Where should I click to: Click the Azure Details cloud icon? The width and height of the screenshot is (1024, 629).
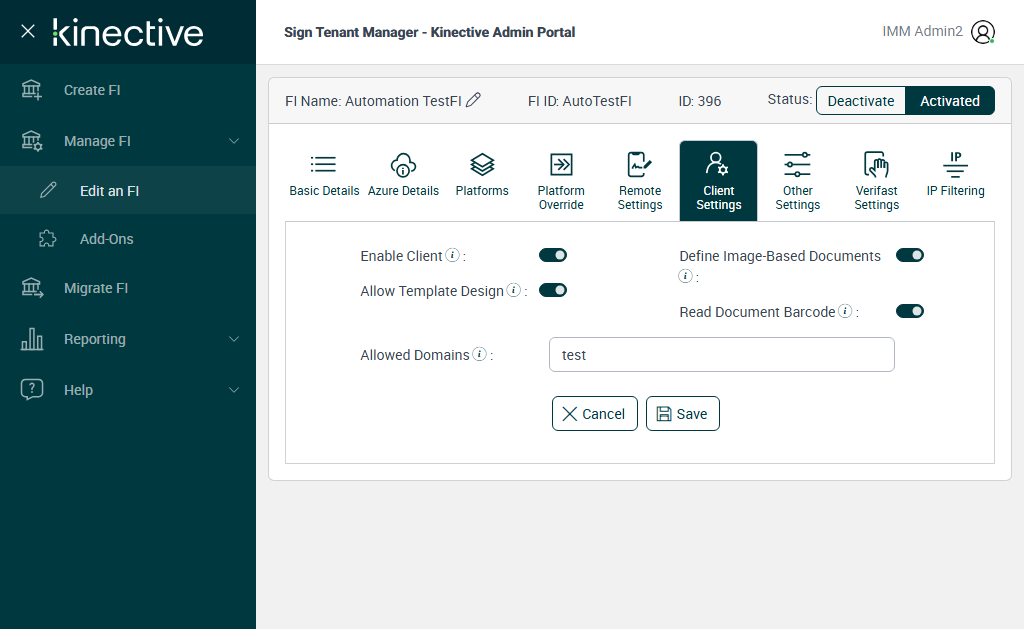[x=403, y=165]
